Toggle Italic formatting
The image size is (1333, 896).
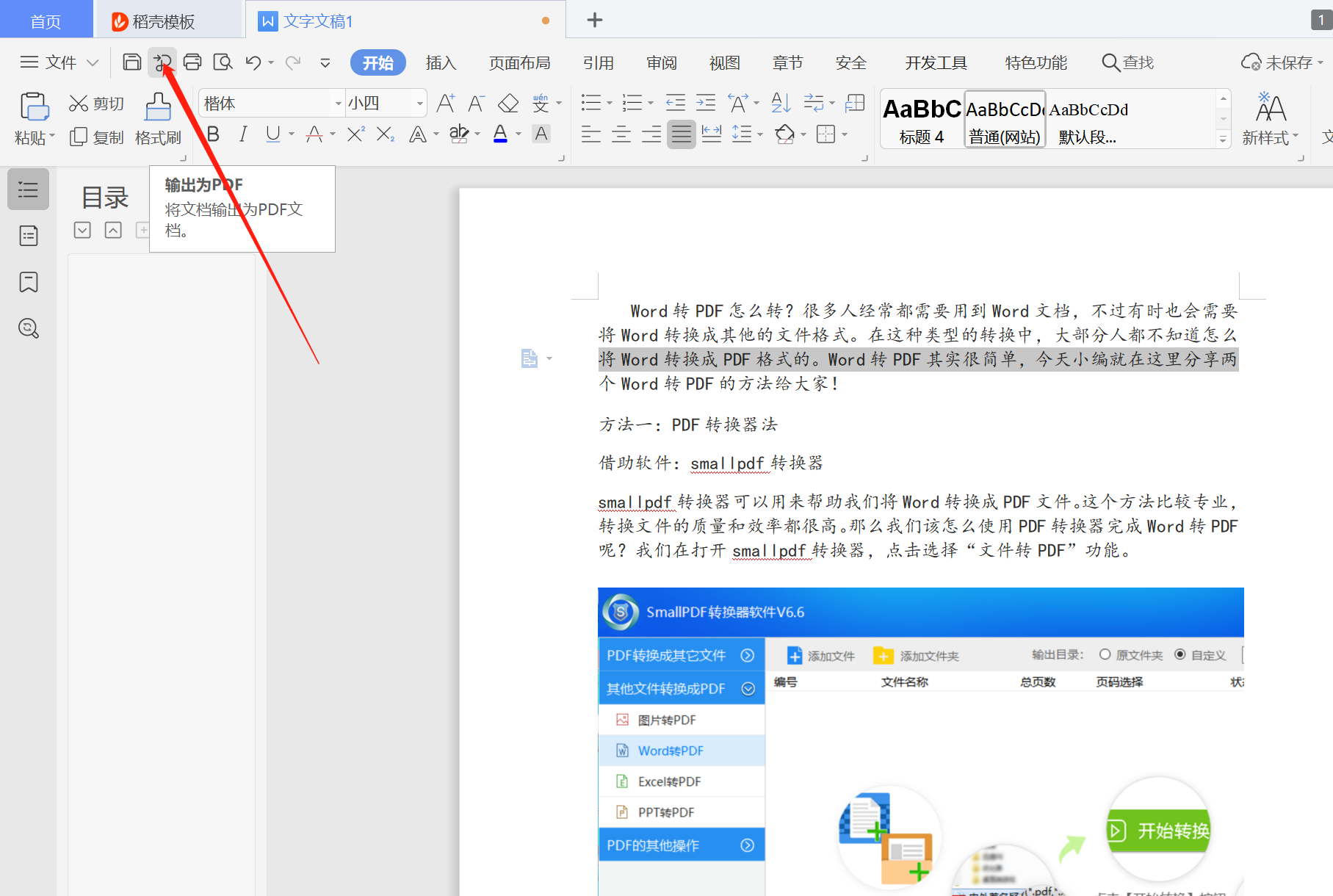[x=243, y=134]
